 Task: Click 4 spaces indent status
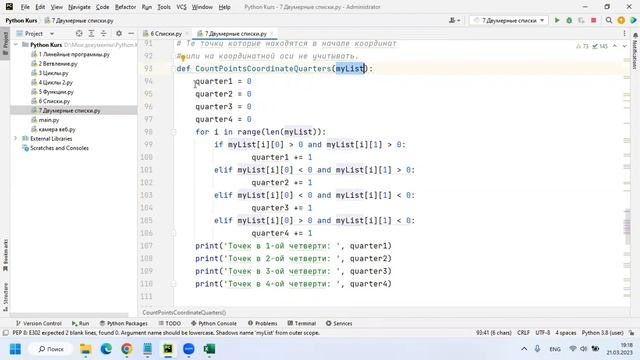[566, 333]
